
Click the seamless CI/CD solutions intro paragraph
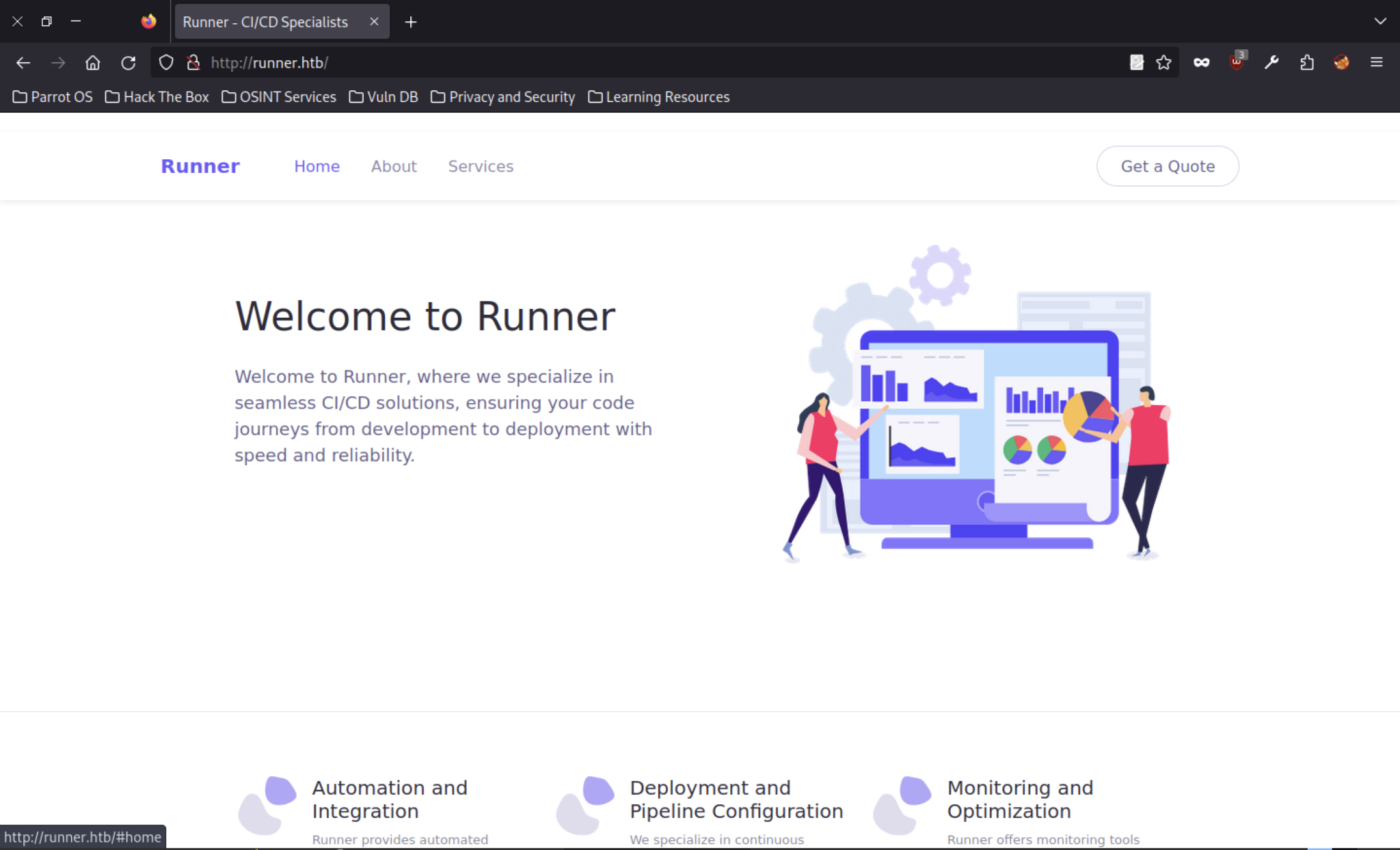(444, 415)
